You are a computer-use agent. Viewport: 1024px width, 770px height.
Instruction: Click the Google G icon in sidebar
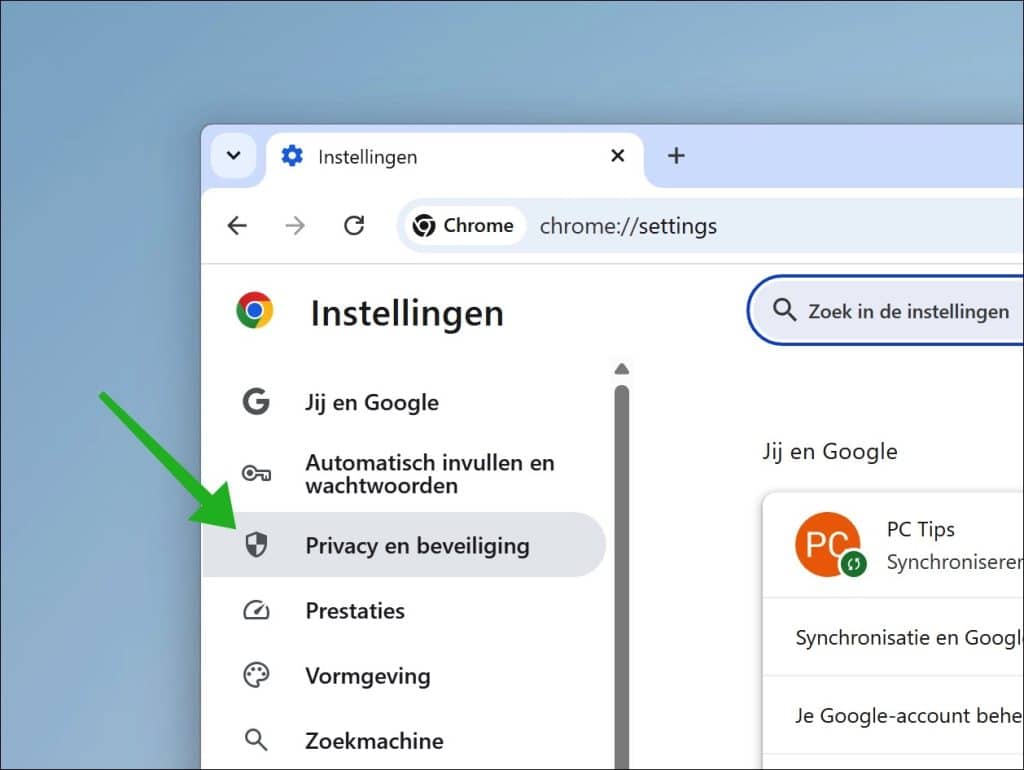[x=256, y=402]
